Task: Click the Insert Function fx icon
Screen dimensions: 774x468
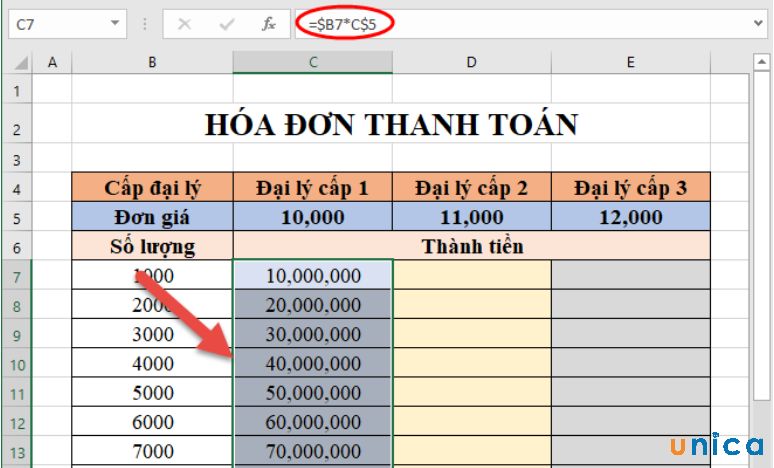Action: [268, 23]
